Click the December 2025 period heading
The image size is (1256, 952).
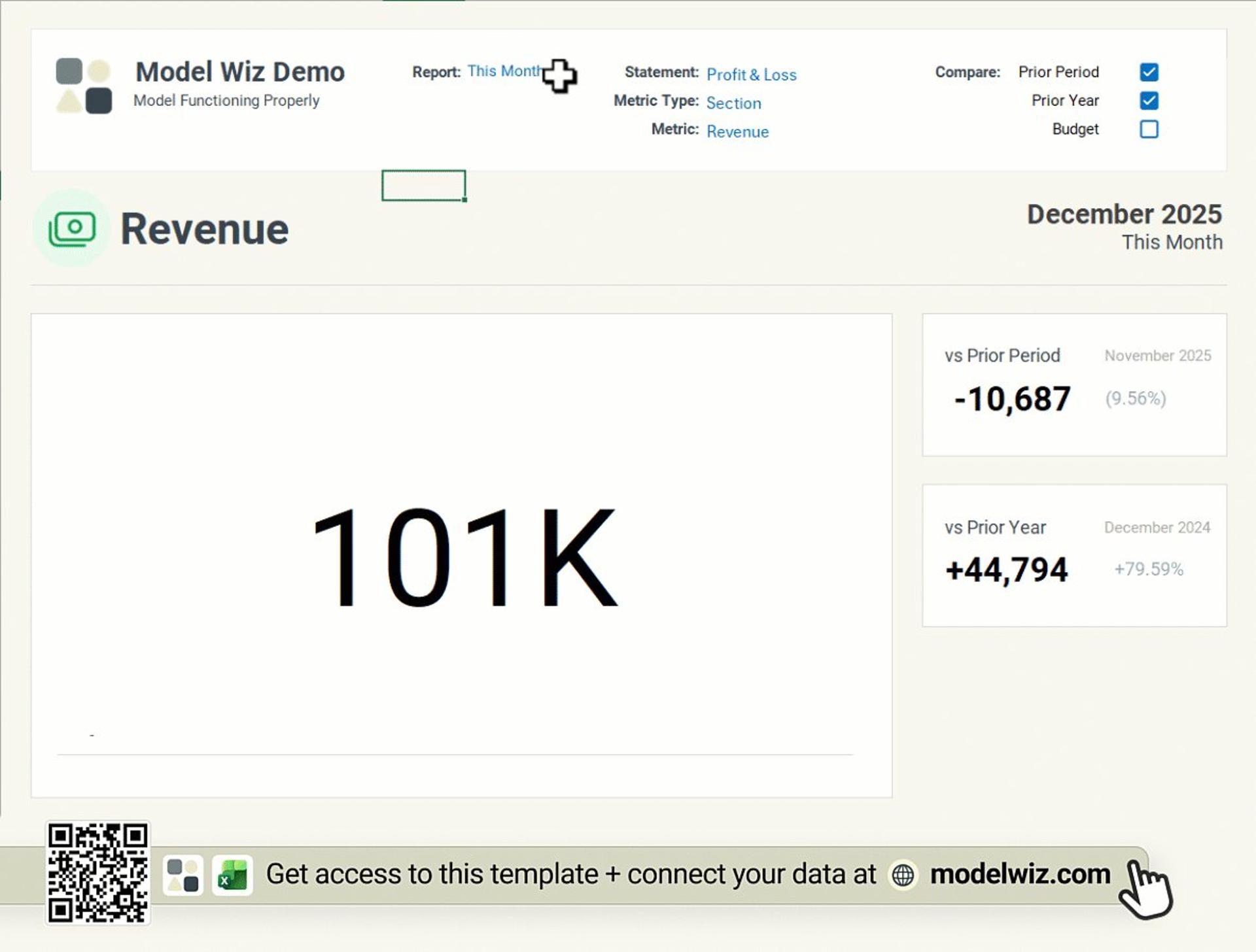1124,214
